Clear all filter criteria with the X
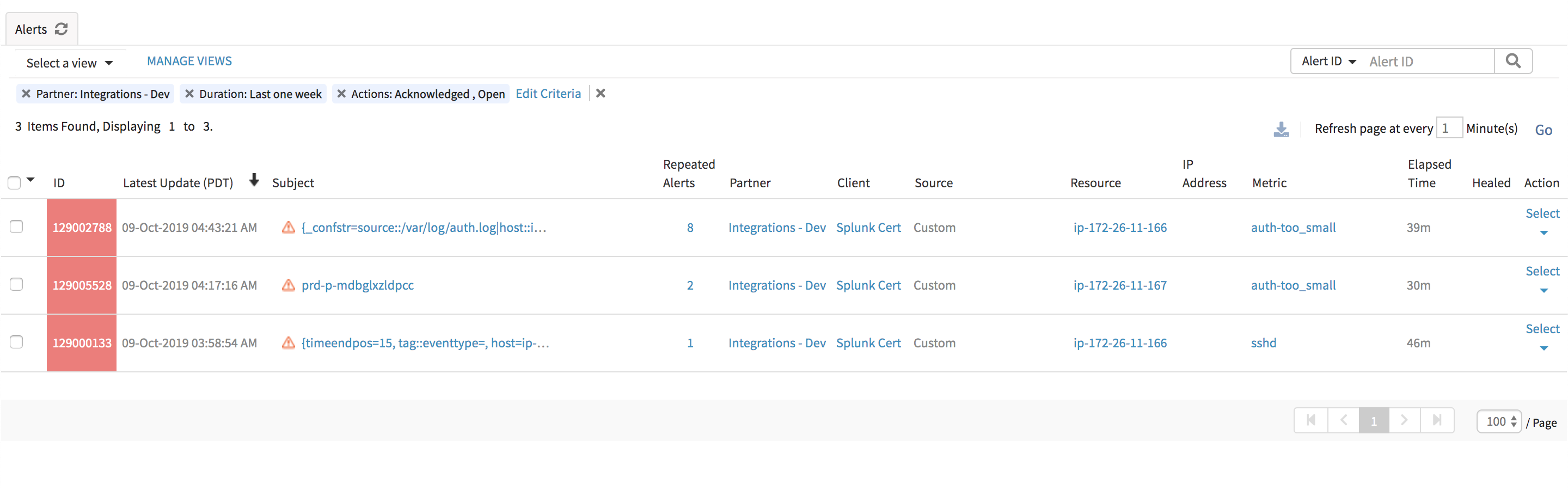The image size is (1568, 490). (x=600, y=93)
